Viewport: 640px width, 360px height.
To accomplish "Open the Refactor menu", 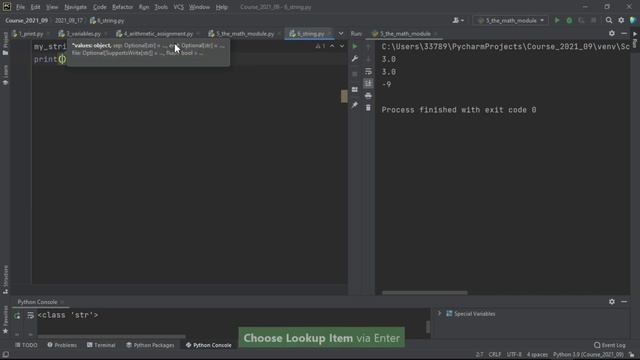I will (x=122, y=7).
